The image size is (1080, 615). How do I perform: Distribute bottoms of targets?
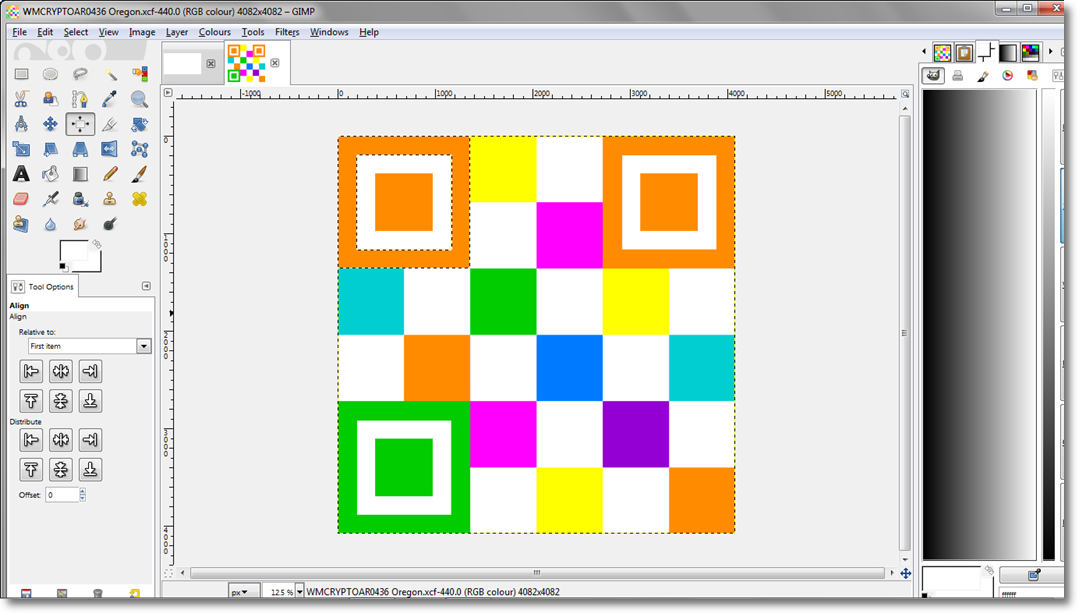coord(90,470)
